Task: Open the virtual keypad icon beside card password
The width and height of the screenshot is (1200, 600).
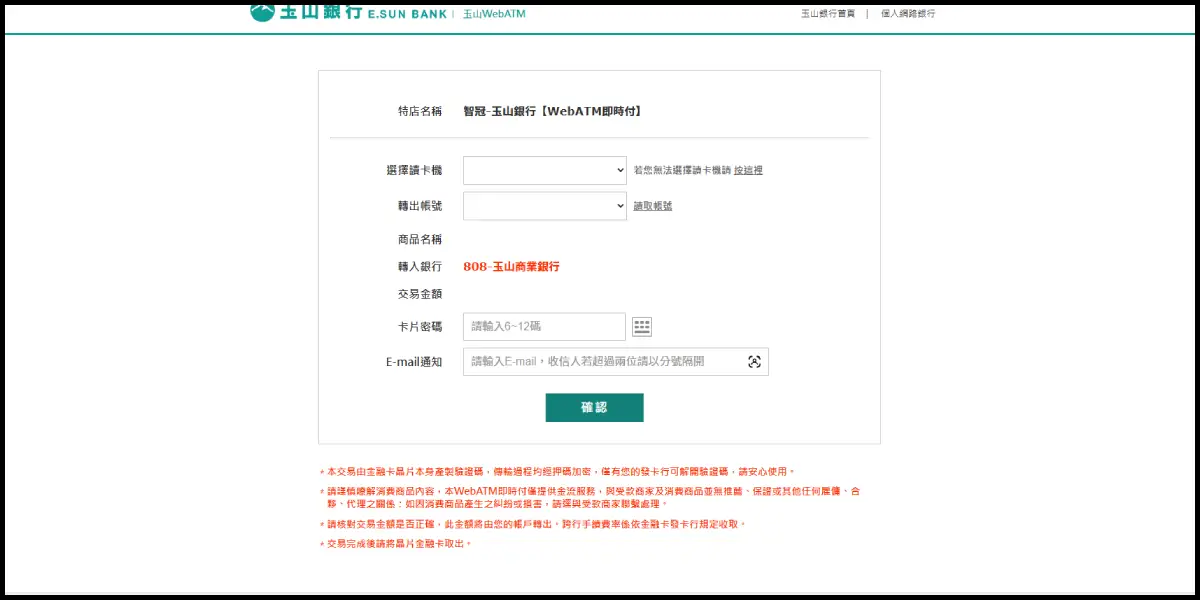Action: pos(642,327)
